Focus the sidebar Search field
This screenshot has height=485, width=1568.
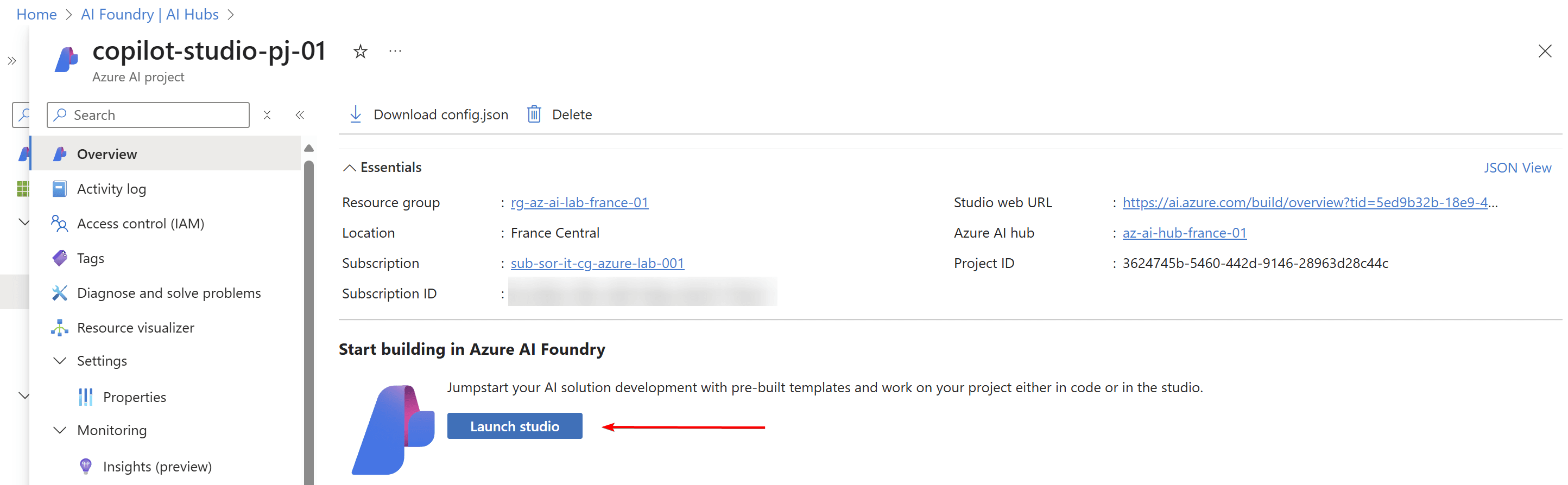click(x=148, y=115)
